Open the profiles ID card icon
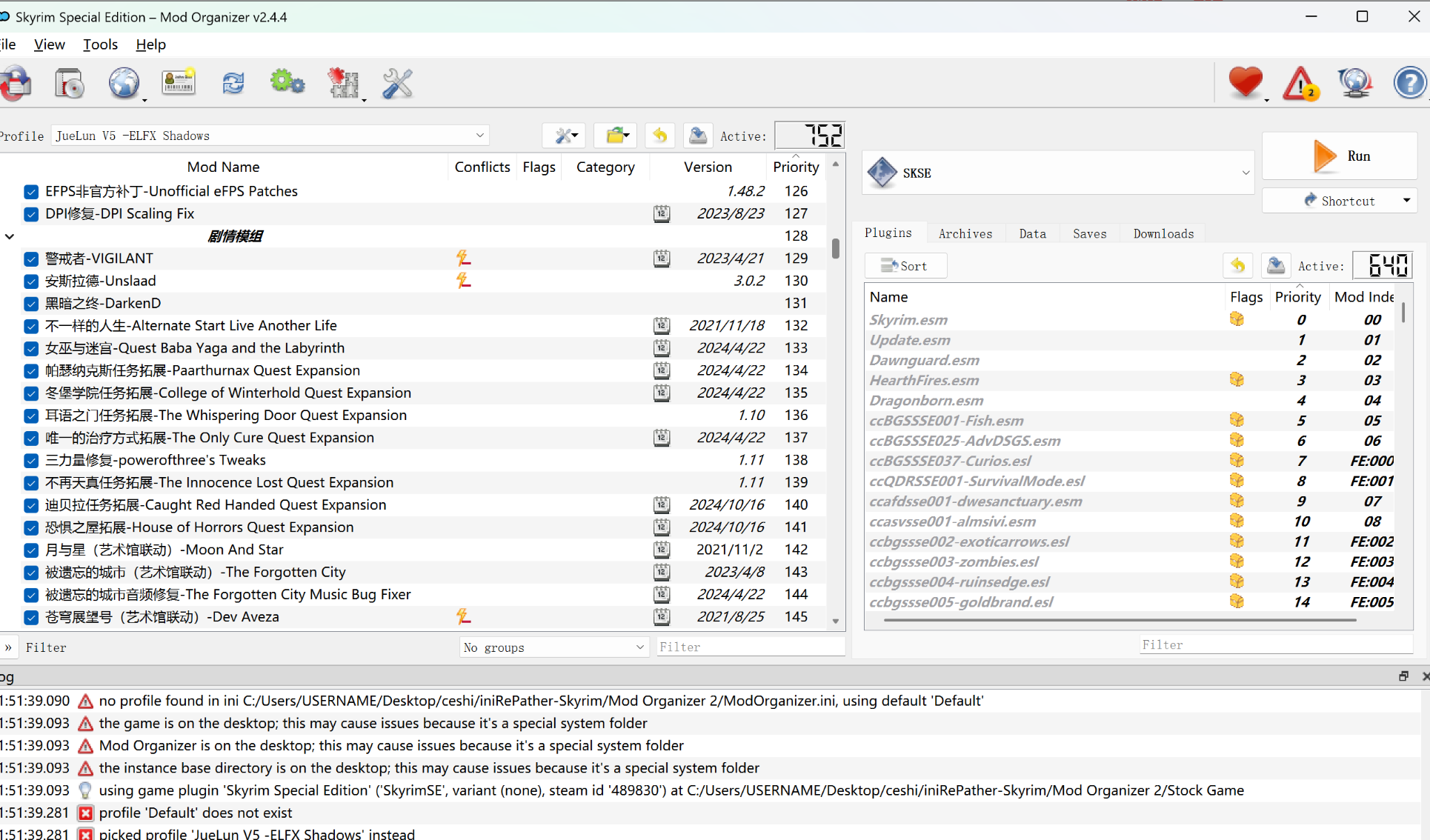Screen dimensions: 1430x840 179,83
